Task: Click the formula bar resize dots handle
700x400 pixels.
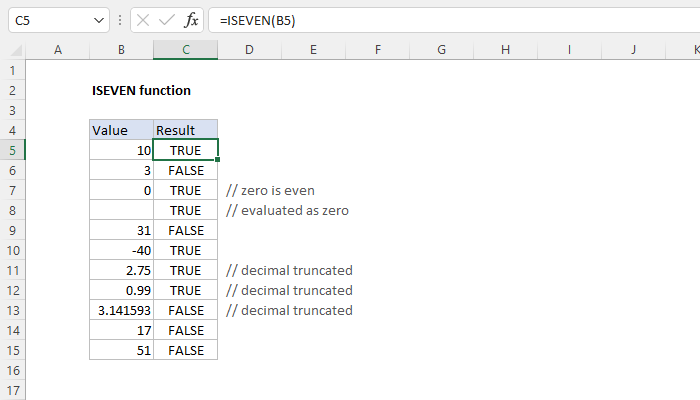Action: (120, 20)
